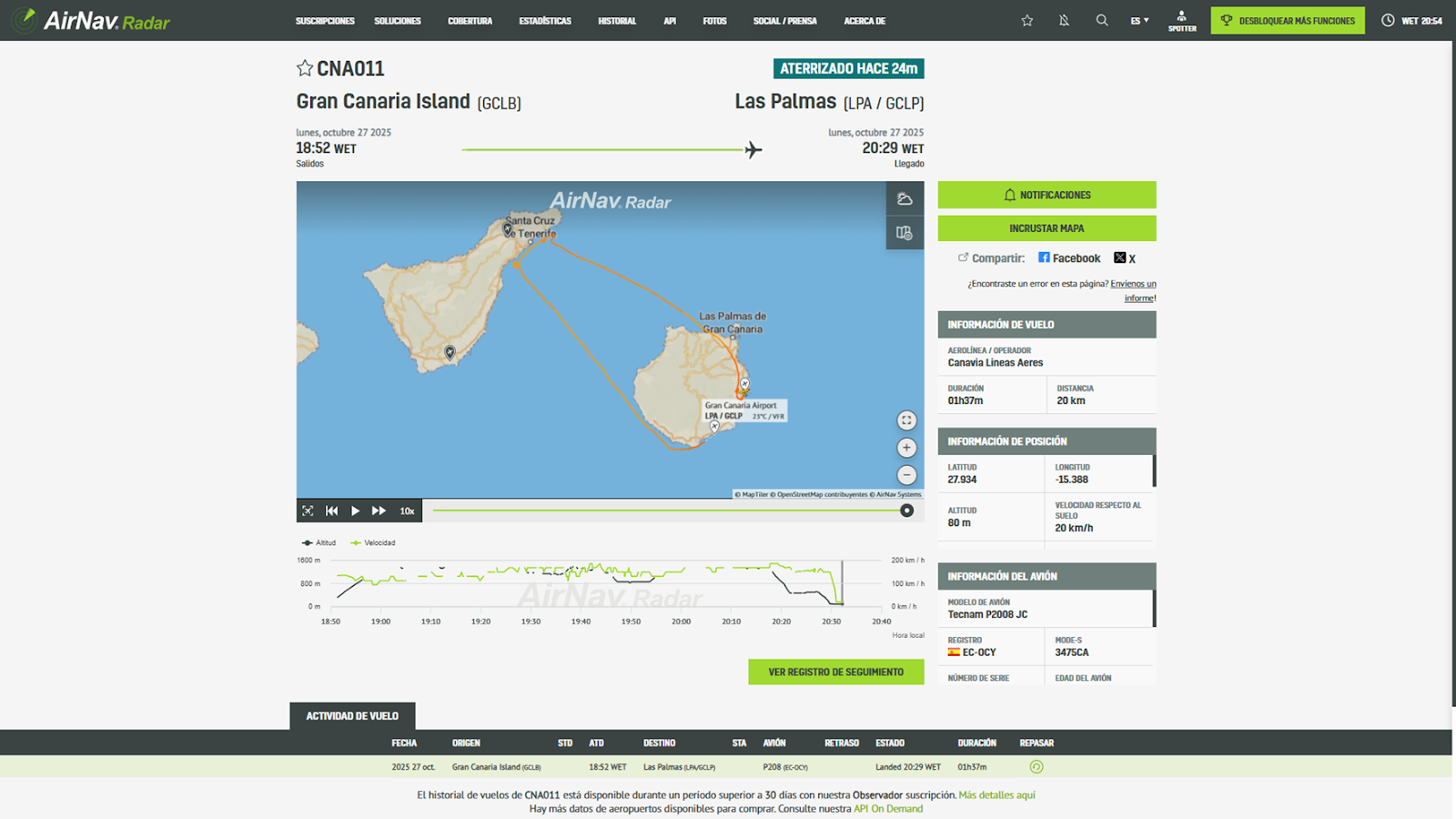Click the 3475CA Mode-S value

tap(1072, 652)
